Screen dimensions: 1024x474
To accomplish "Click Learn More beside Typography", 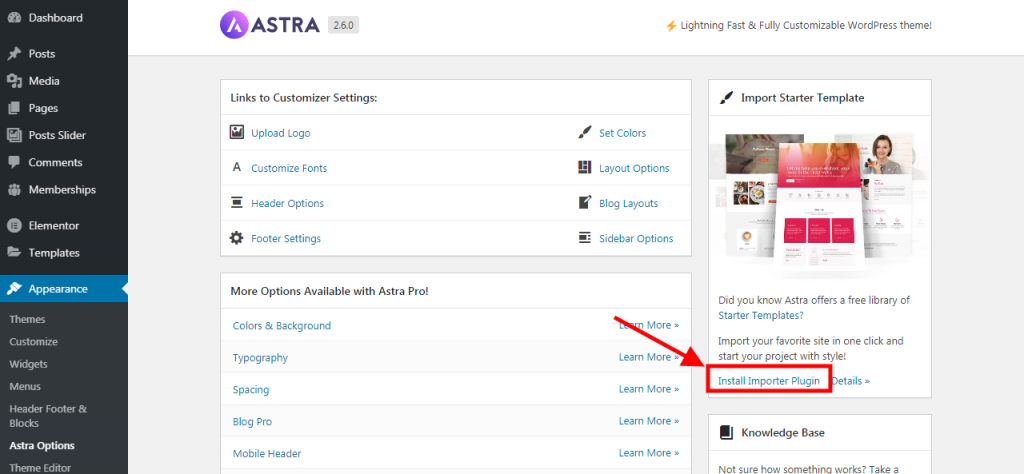I will coord(649,357).
